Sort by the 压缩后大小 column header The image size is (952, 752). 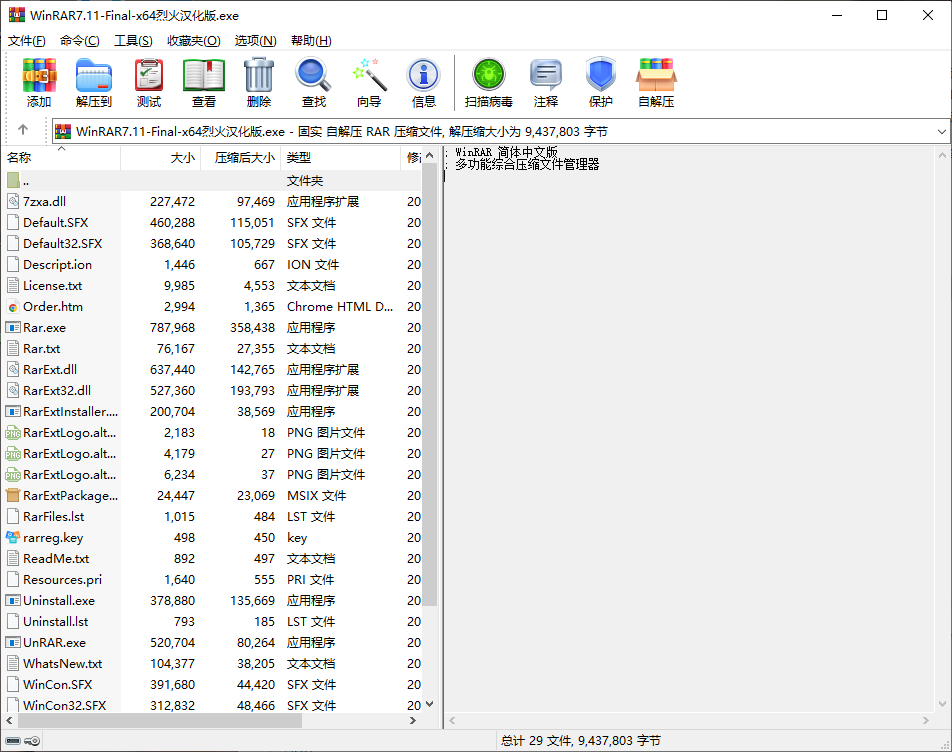(x=240, y=158)
